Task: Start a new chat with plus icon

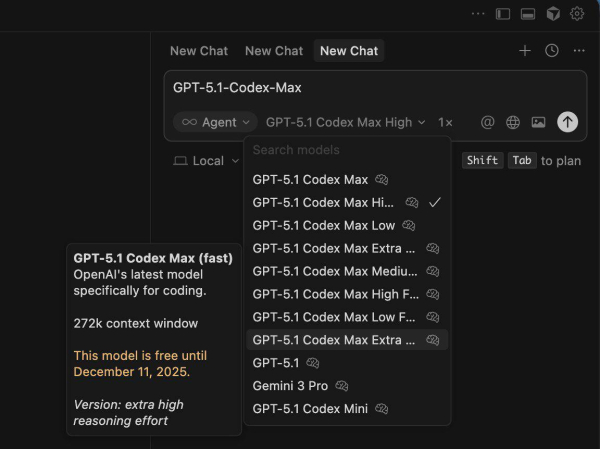Action: (525, 51)
